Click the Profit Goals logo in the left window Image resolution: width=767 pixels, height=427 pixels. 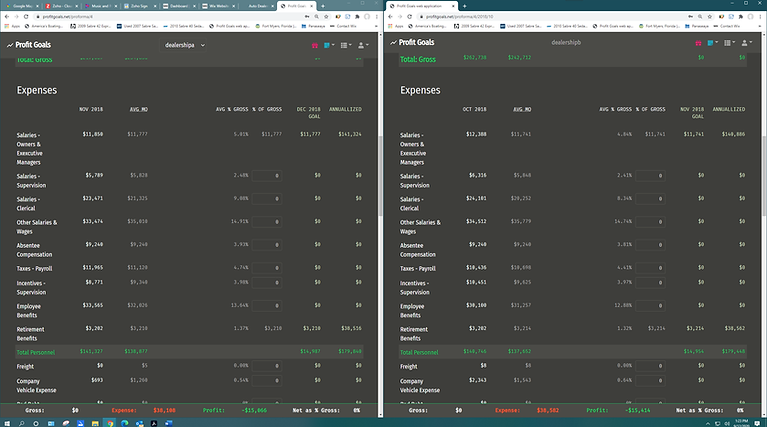pos(29,45)
